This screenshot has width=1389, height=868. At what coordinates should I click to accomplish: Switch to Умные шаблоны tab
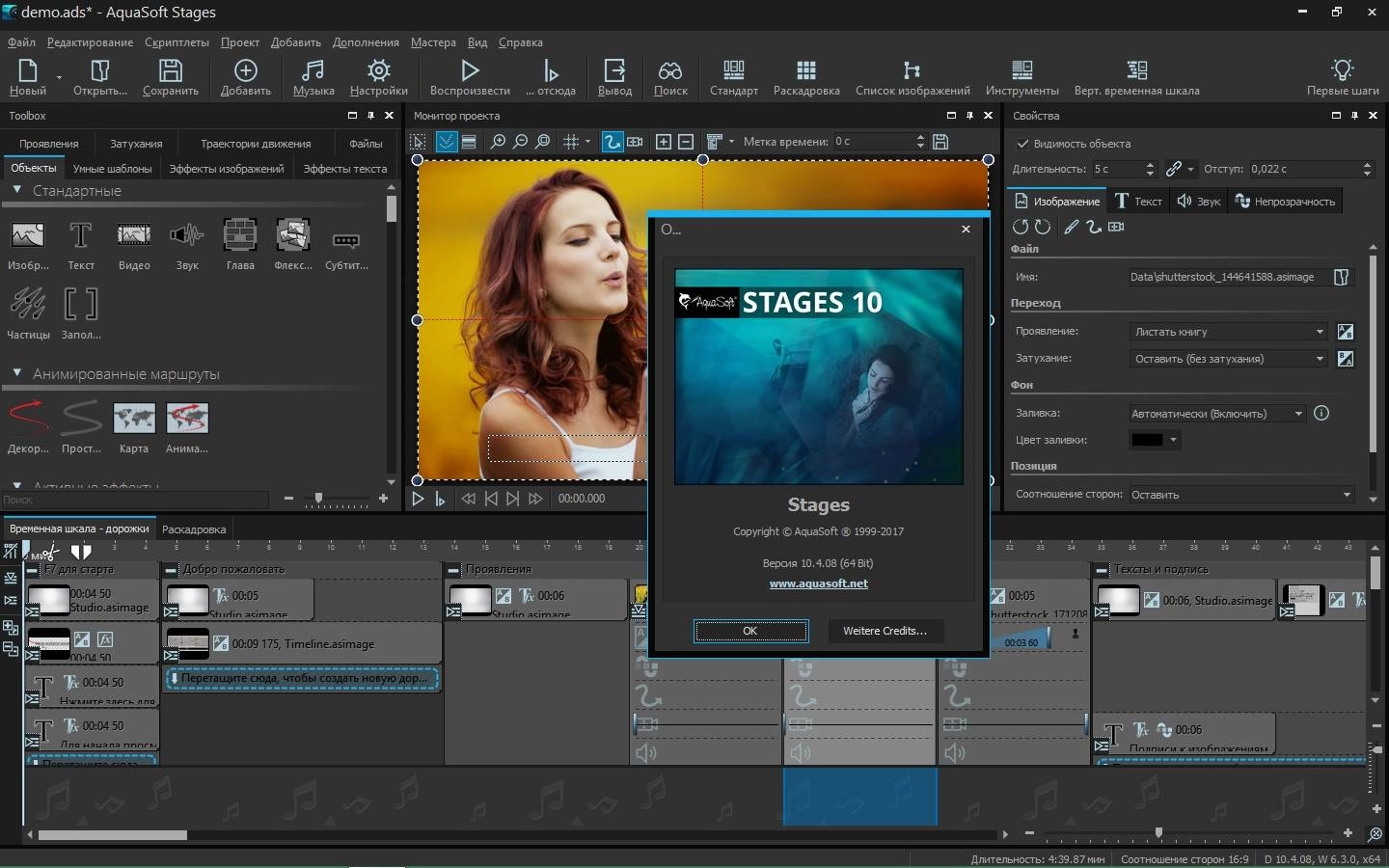coord(113,169)
